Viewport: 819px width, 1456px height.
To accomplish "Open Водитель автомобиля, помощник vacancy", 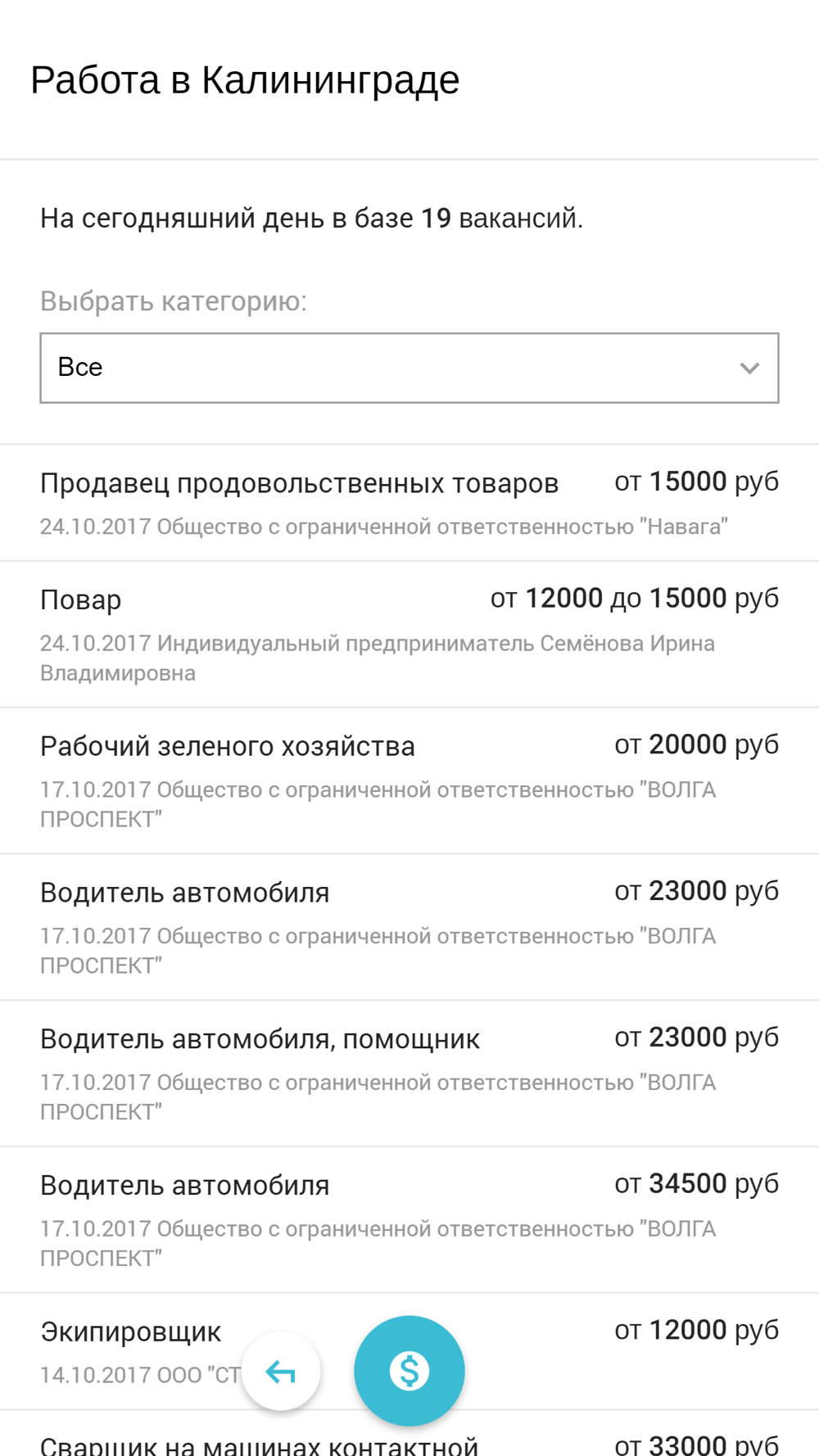I will click(409, 1074).
